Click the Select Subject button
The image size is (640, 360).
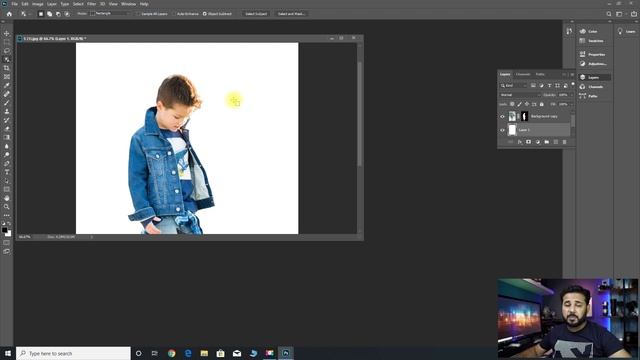[x=256, y=14]
